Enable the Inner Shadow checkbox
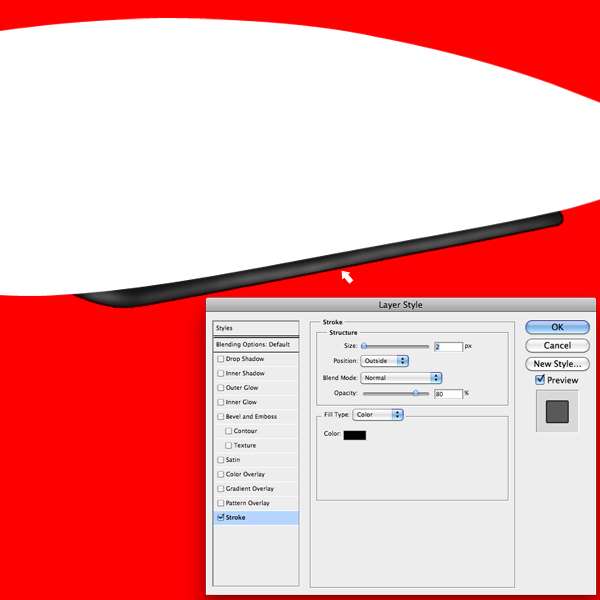 pos(221,373)
